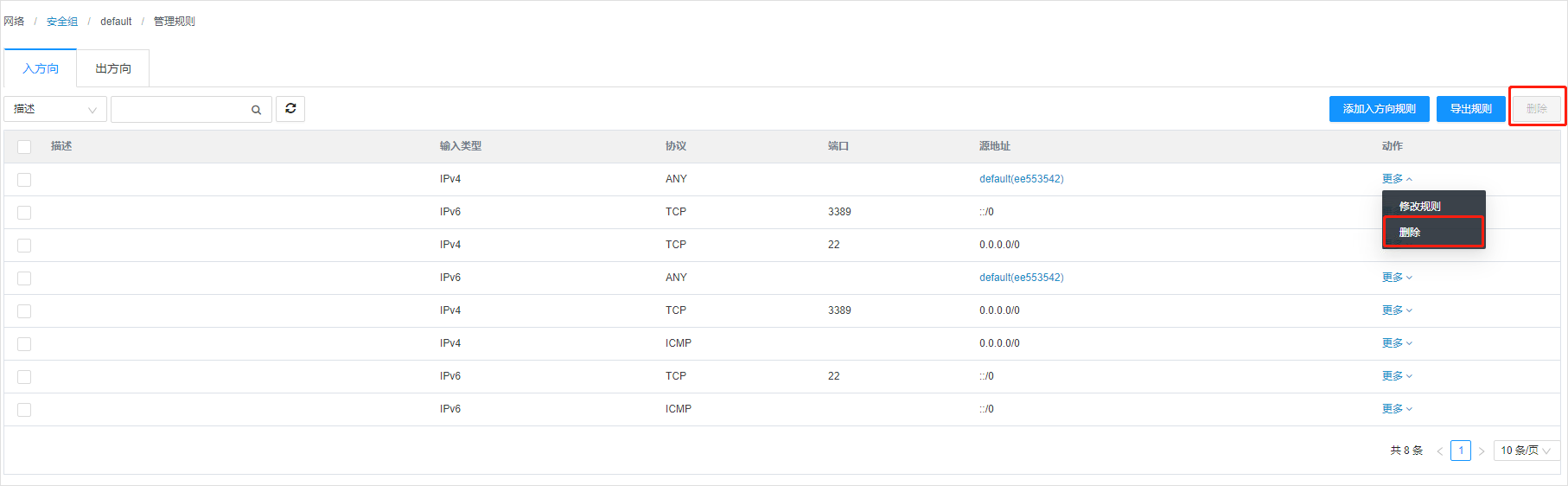Click the magnifier search icon
1568x486 pixels.
point(256,110)
